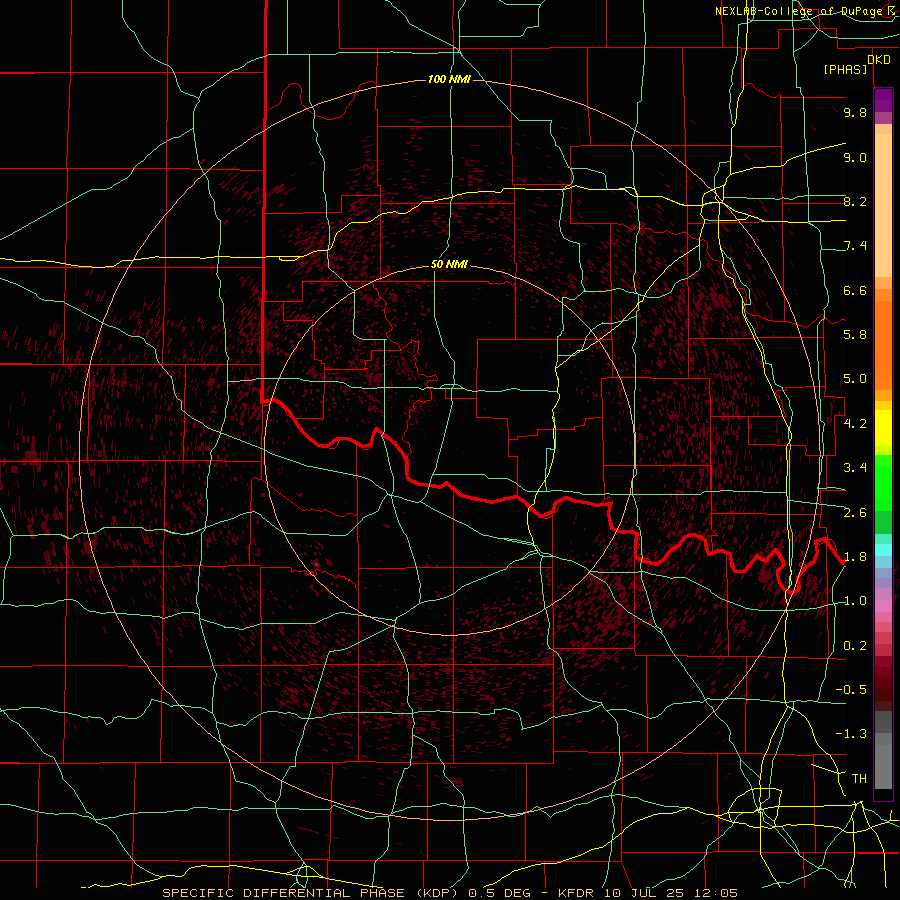Click the 5.8 legend value
The image size is (900, 900).
click(855, 335)
